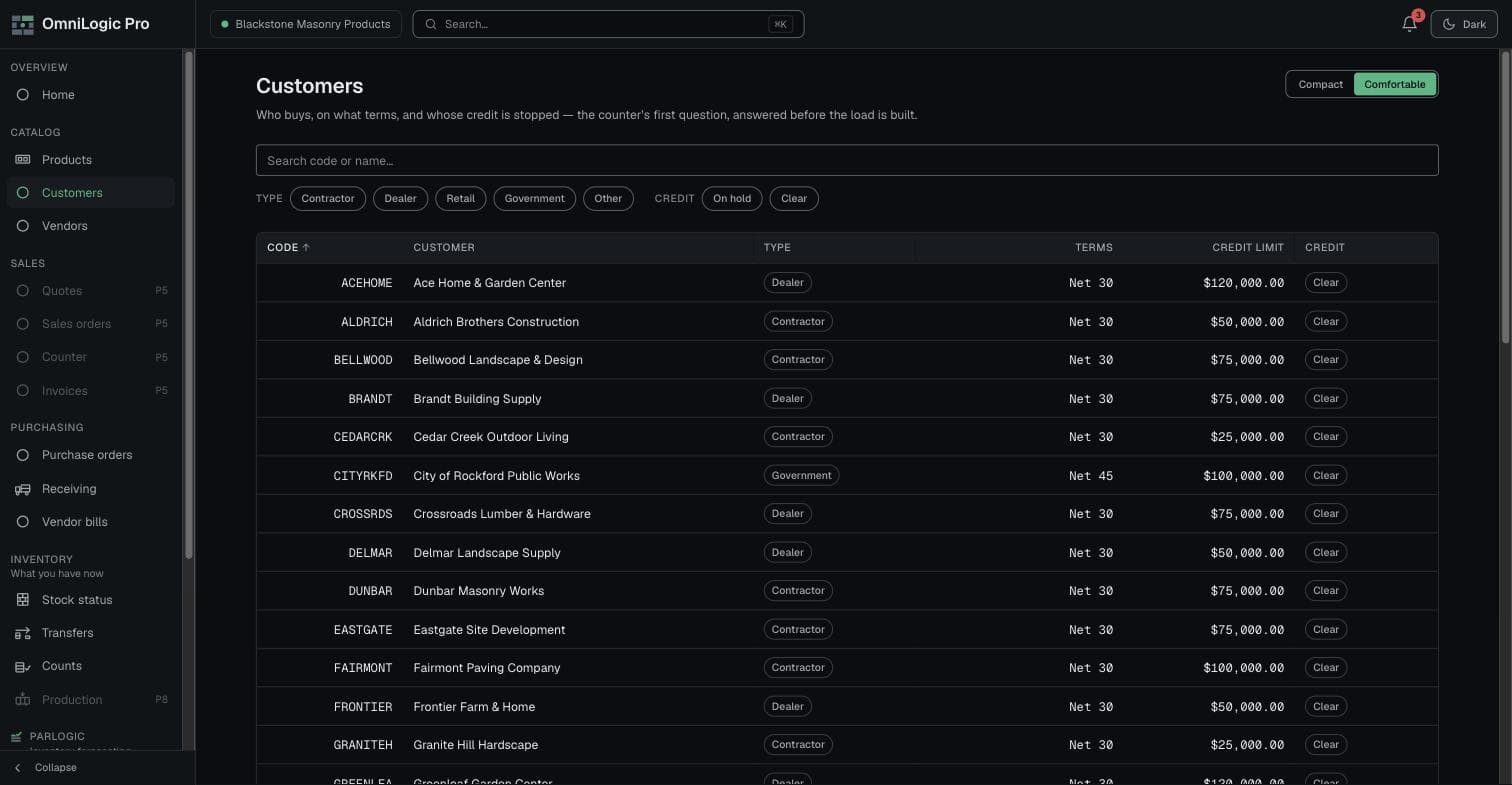This screenshot has width=1512, height=785.
Task: Click the Transfers arrows icon
Action: [x=23, y=633]
